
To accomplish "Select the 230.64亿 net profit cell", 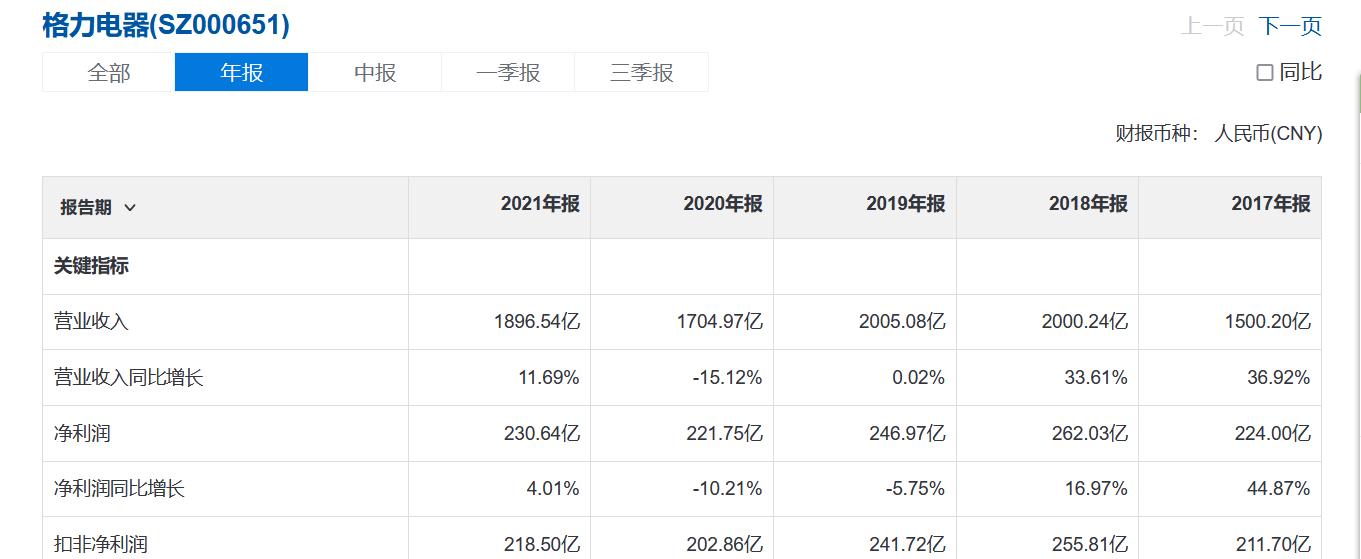I will click(x=499, y=434).
